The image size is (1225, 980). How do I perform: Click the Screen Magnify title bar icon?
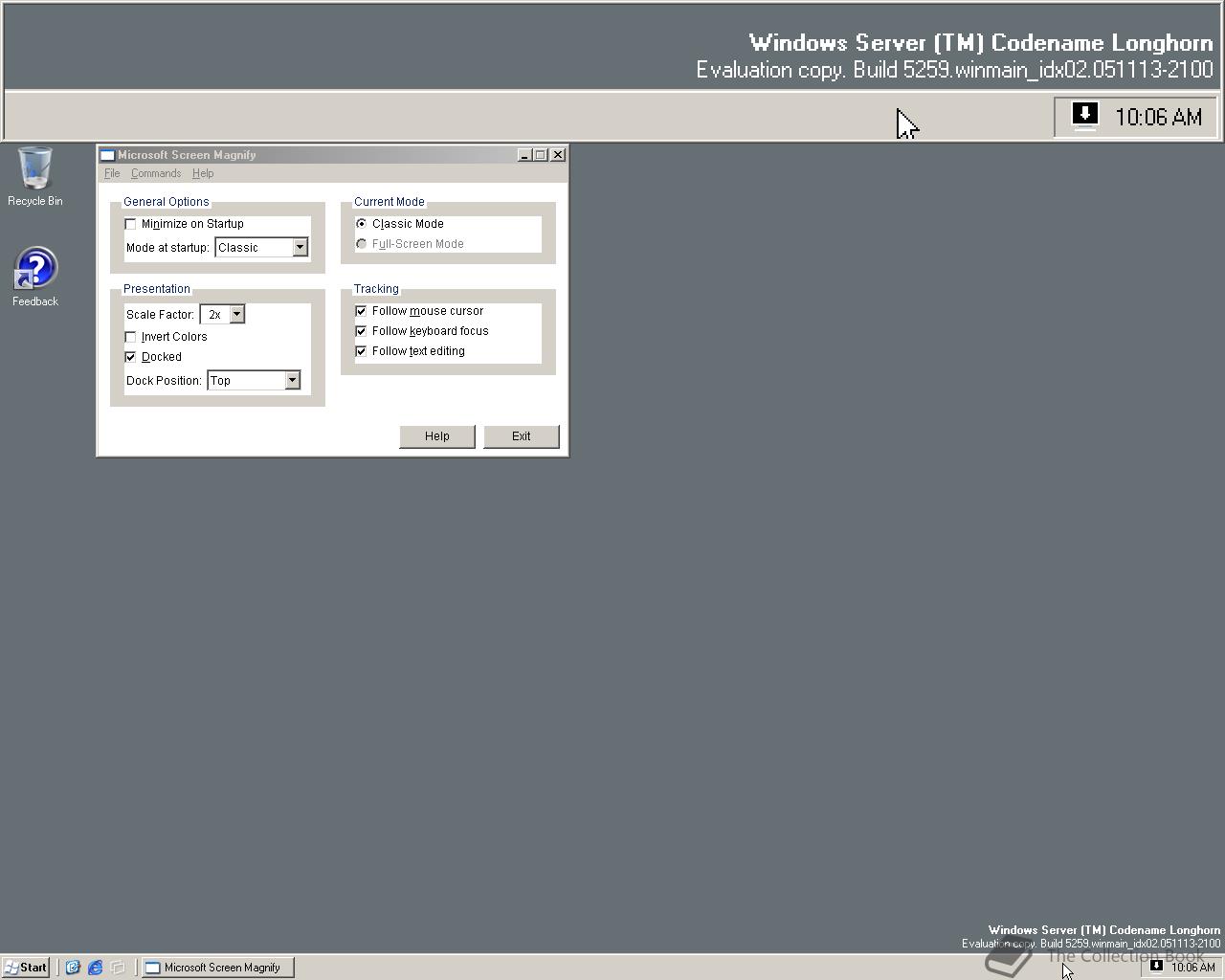108,155
